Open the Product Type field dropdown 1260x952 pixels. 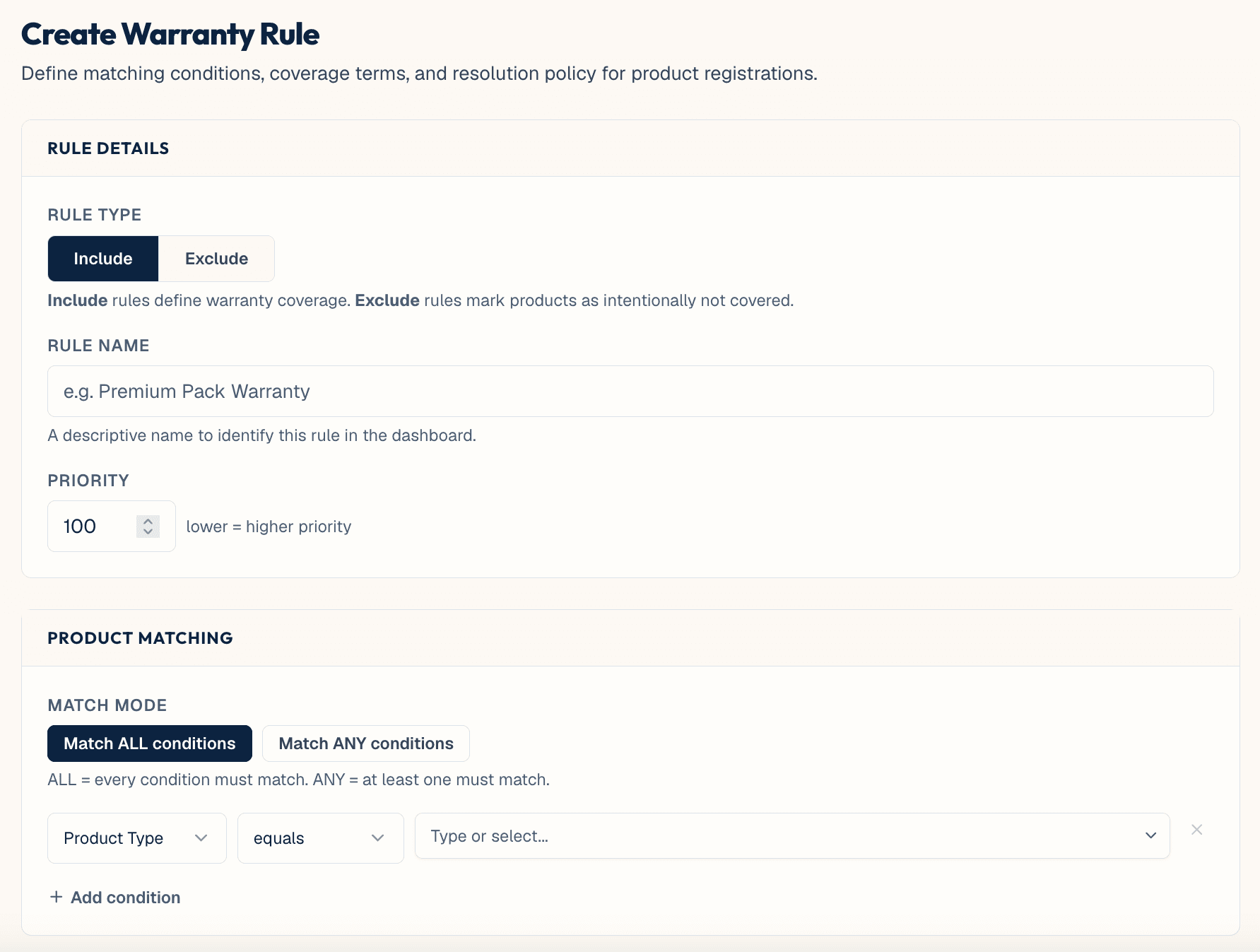coord(137,838)
